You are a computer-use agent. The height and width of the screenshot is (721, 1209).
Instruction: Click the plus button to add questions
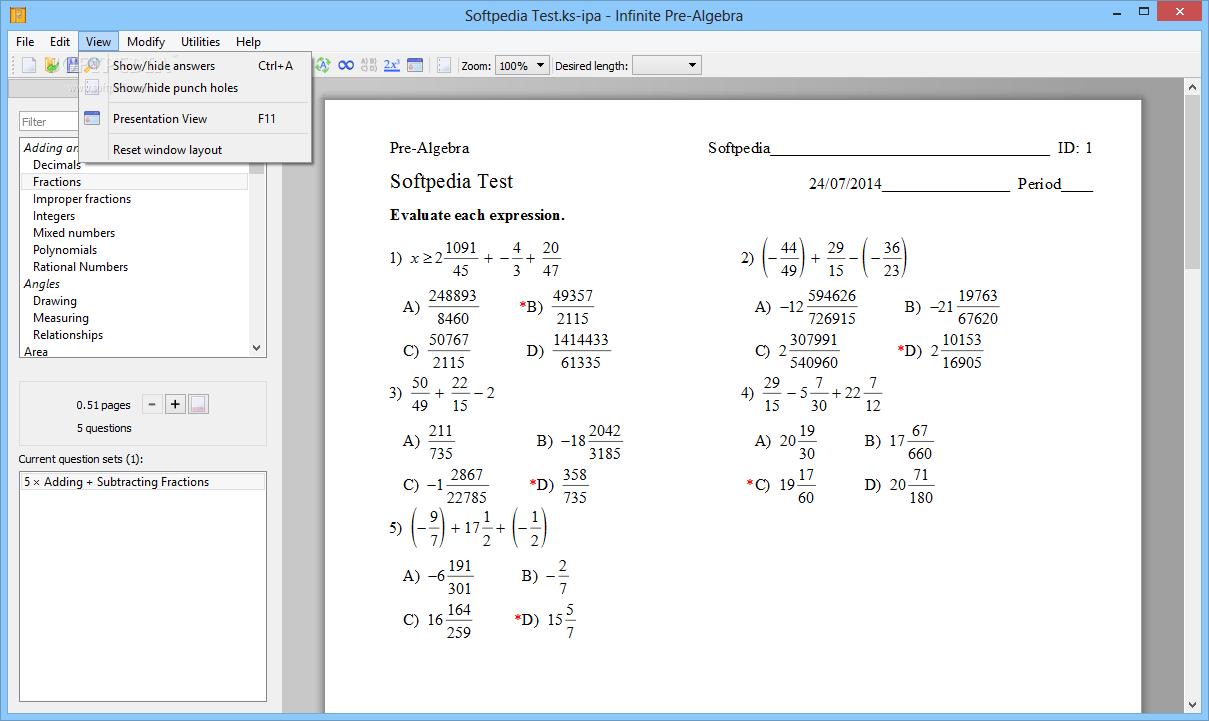pos(175,404)
